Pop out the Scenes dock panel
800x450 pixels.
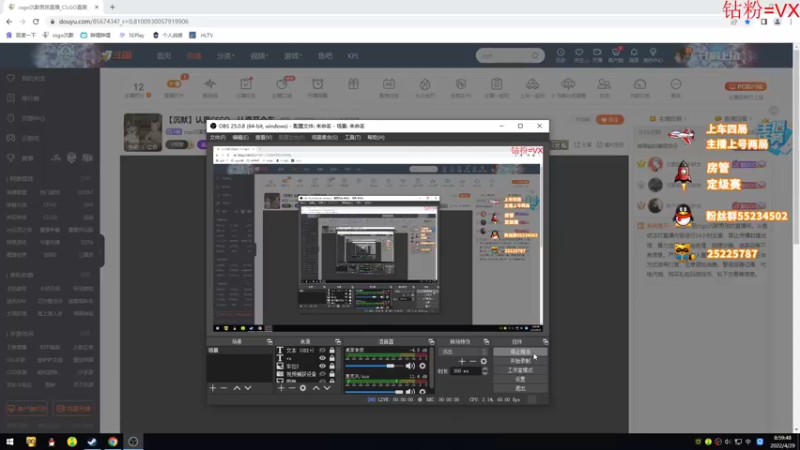click(x=269, y=342)
